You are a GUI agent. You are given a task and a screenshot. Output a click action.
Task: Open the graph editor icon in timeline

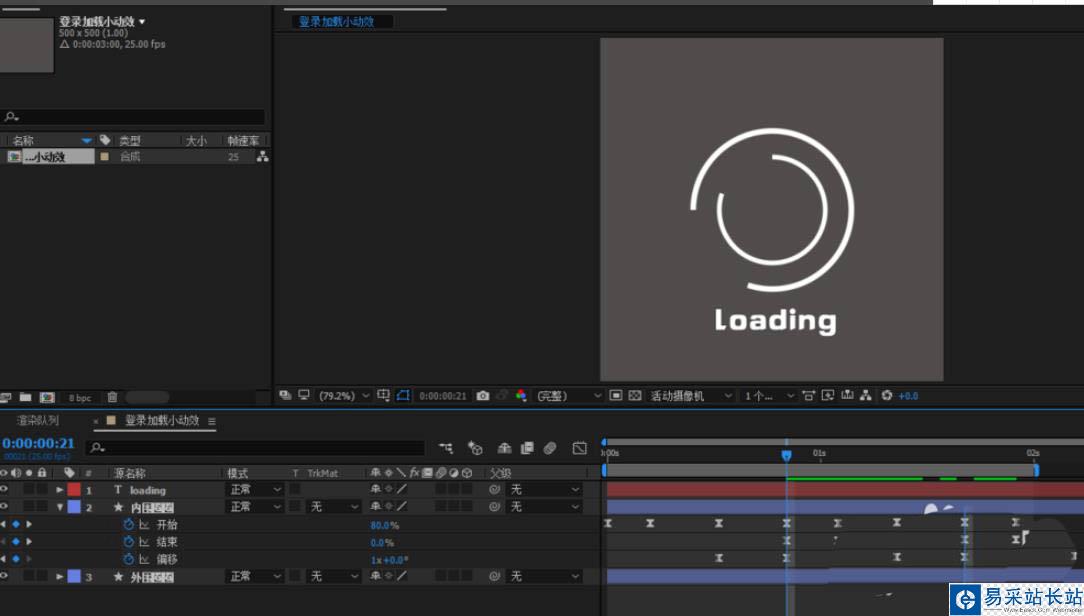(580, 448)
